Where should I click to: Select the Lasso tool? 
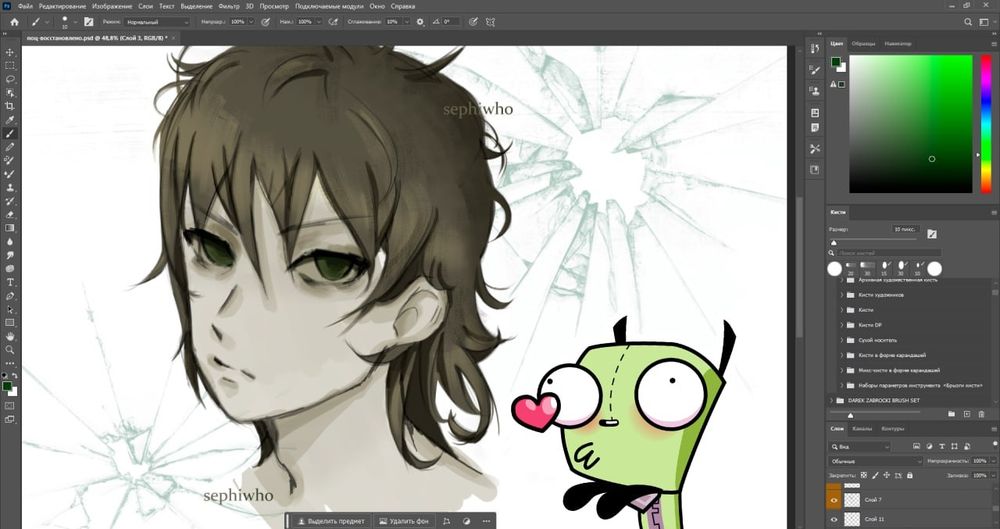click(x=10, y=79)
